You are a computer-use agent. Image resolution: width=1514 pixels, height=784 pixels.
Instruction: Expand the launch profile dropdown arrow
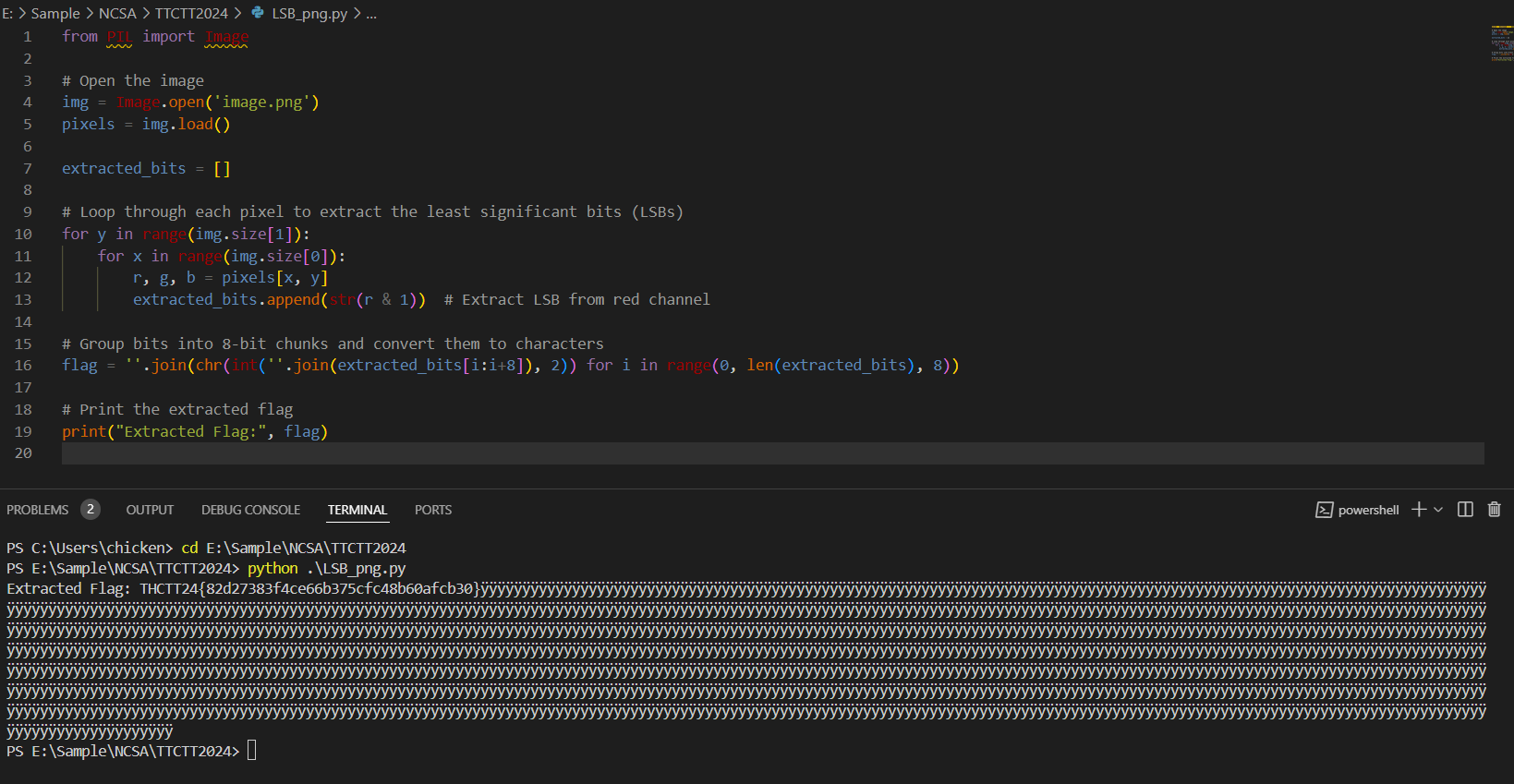coord(1438,510)
